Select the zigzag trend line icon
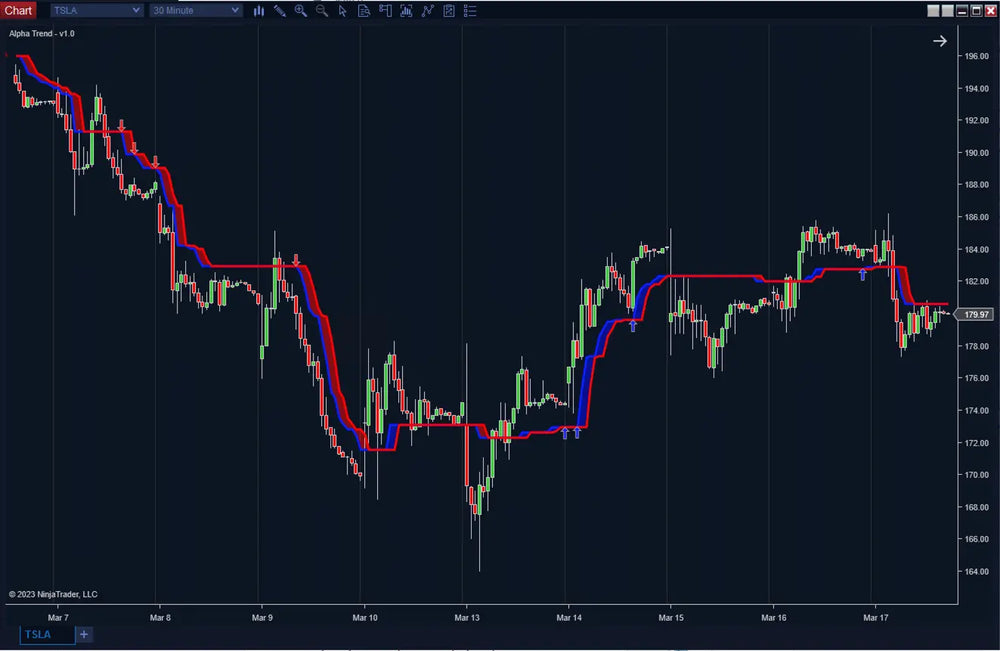 coord(427,11)
